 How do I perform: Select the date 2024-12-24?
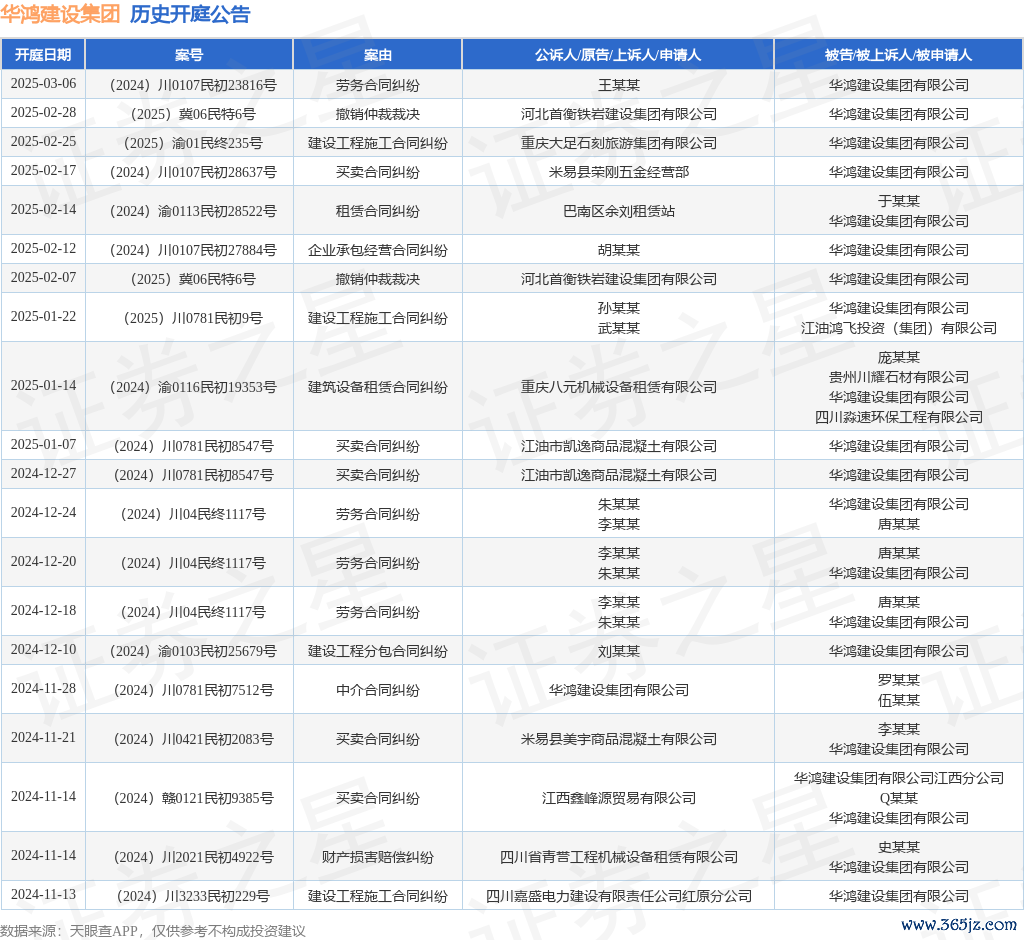click(x=43, y=513)
